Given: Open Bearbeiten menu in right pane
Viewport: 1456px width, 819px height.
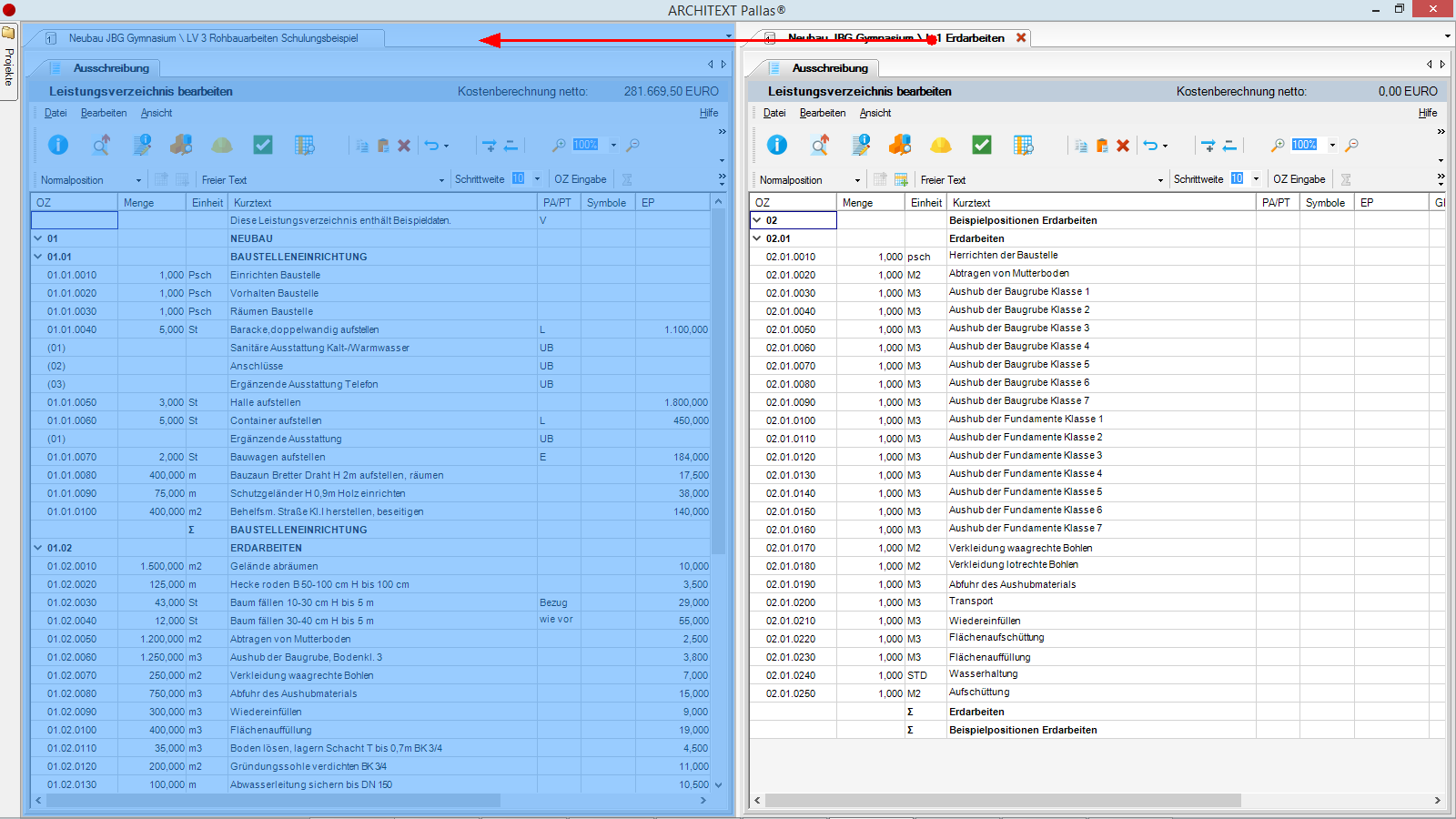Looking at the screenshot, I should 823,113.
